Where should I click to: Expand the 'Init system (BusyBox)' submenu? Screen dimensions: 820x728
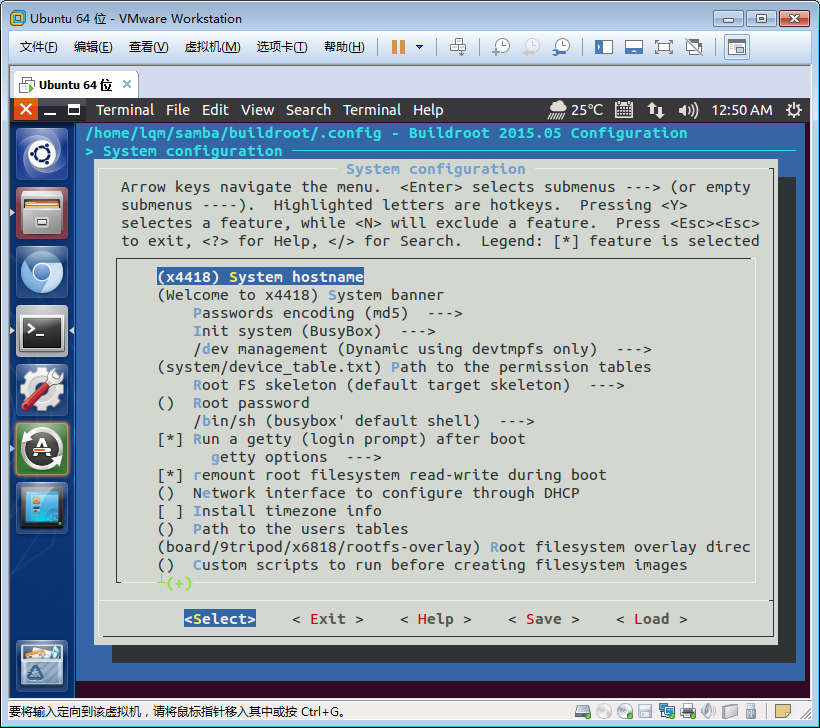313,331
